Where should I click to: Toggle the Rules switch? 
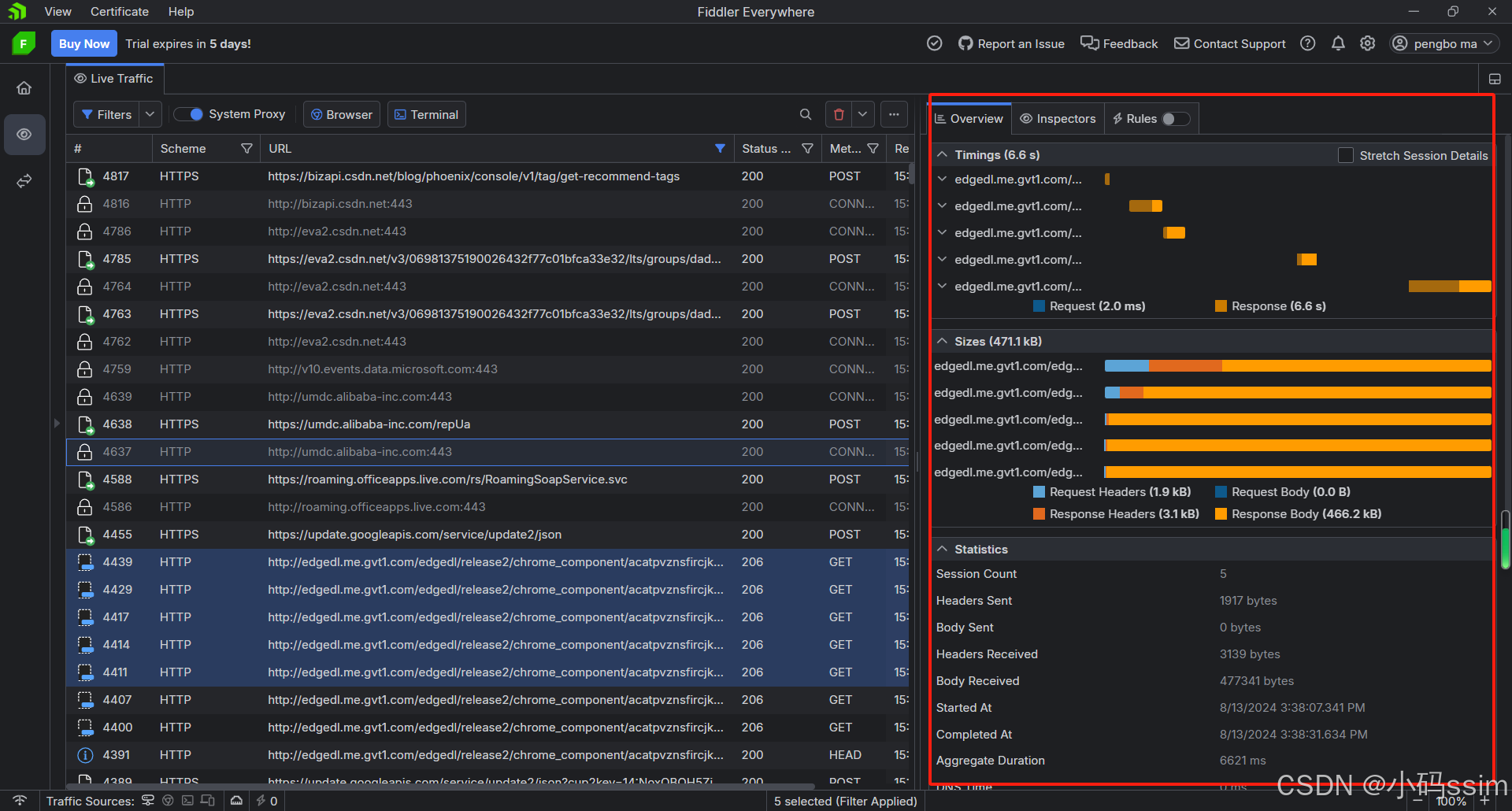1176,119
